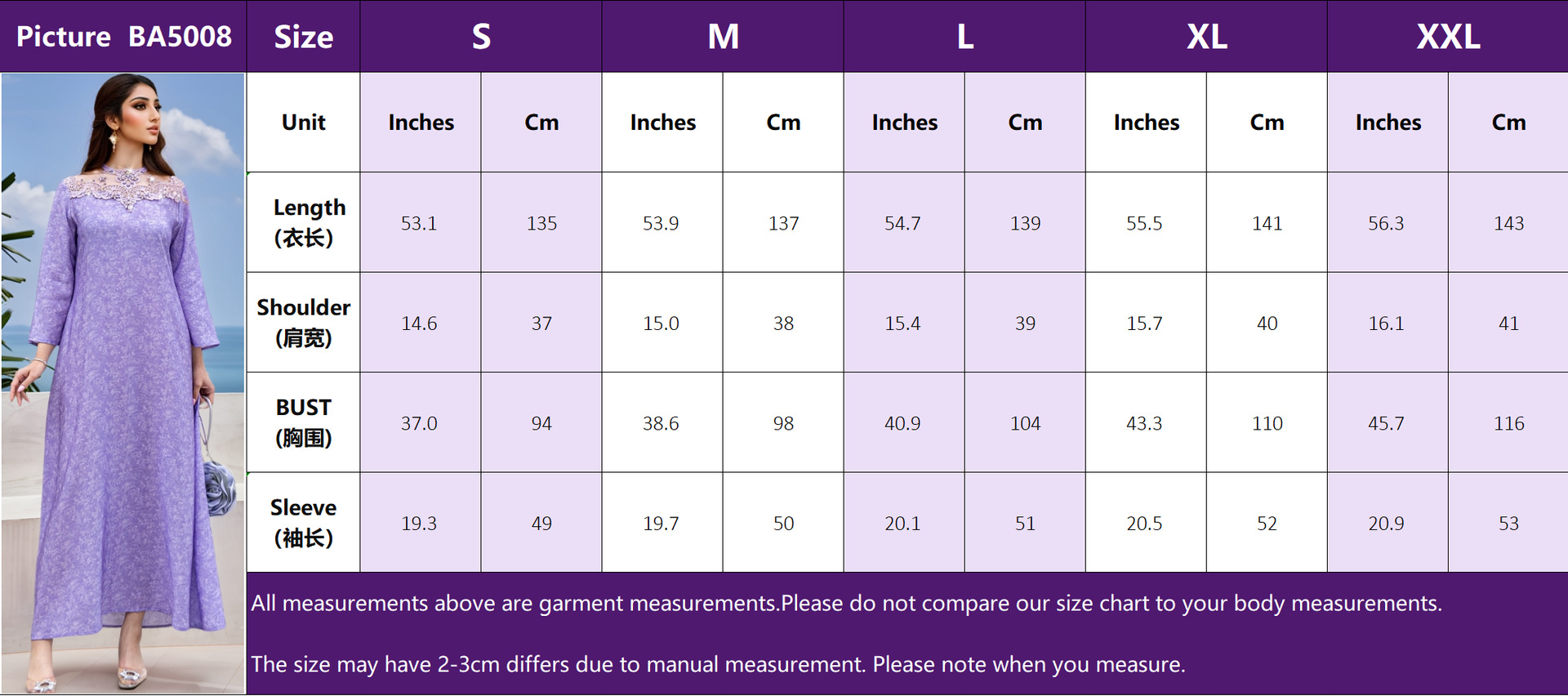Click the L size column header

tap(964, 37)
